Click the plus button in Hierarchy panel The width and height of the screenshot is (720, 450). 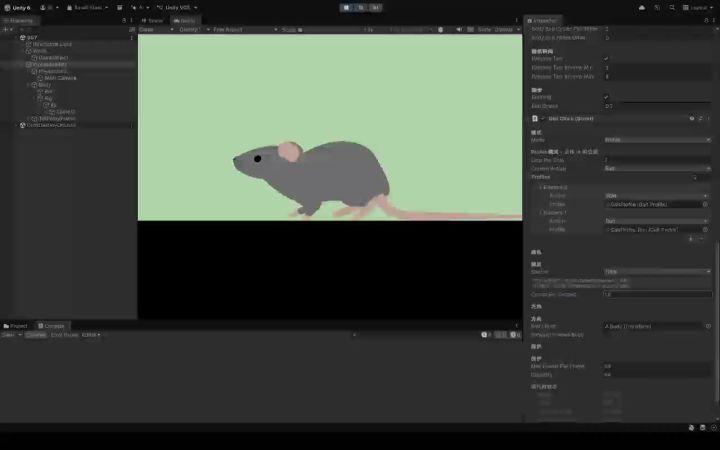tap(6, 29)
